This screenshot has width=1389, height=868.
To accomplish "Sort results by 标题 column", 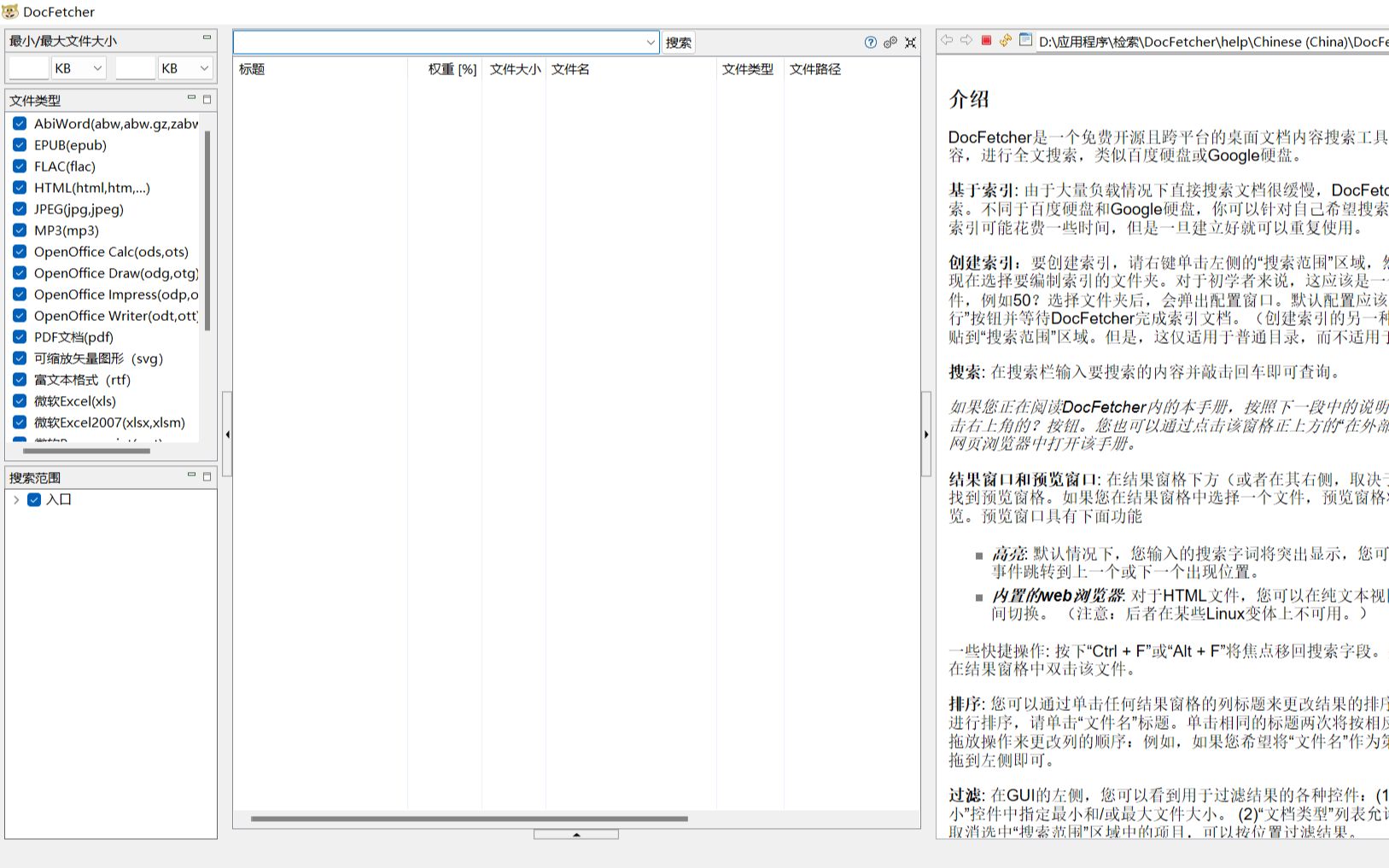I will 320,69.
